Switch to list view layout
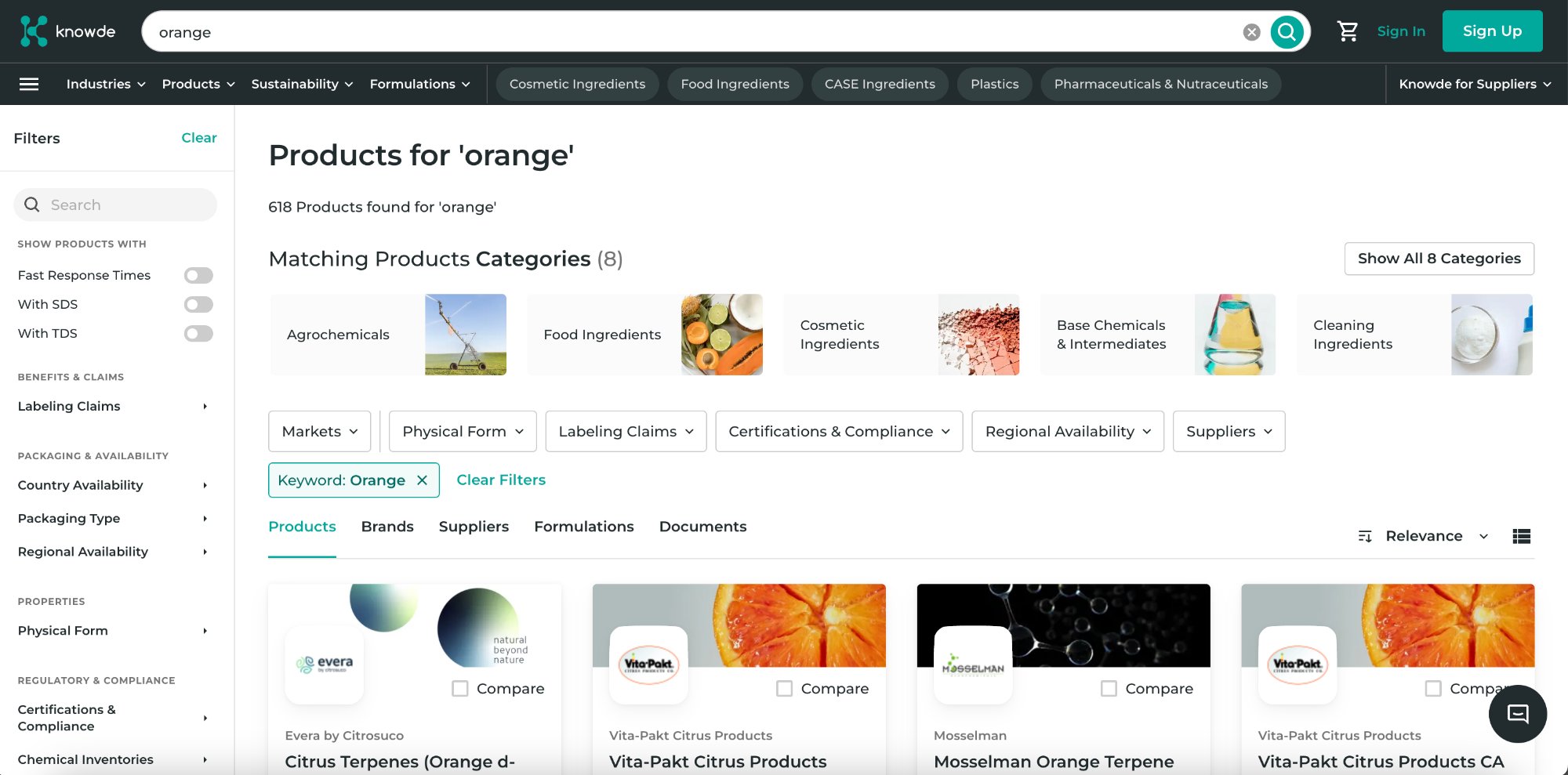The image size is (1568, 775). (x=1522, y=536)
